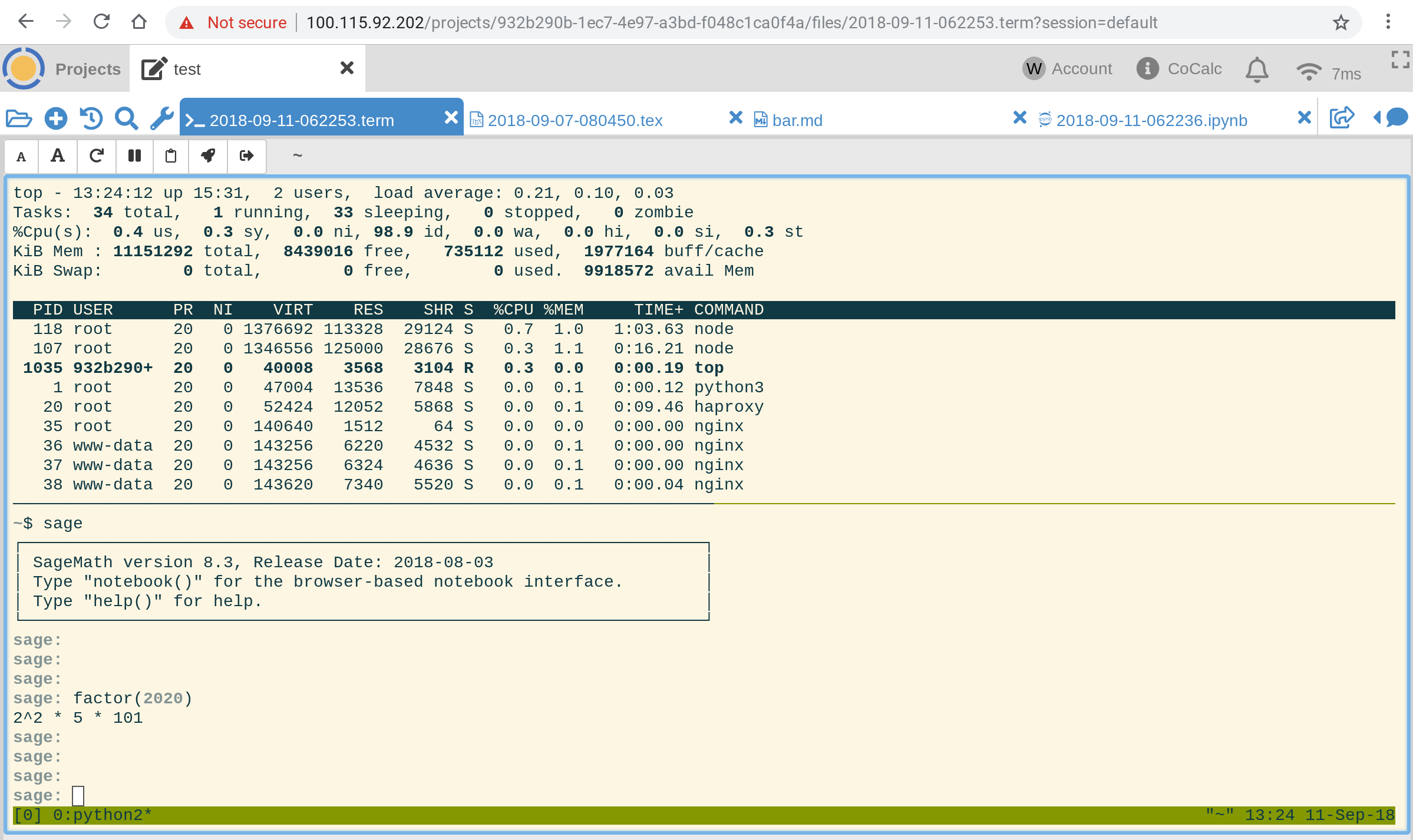Pause the terminal output
This screenshot has height=840, width=1413.
[x=134, y=156]
